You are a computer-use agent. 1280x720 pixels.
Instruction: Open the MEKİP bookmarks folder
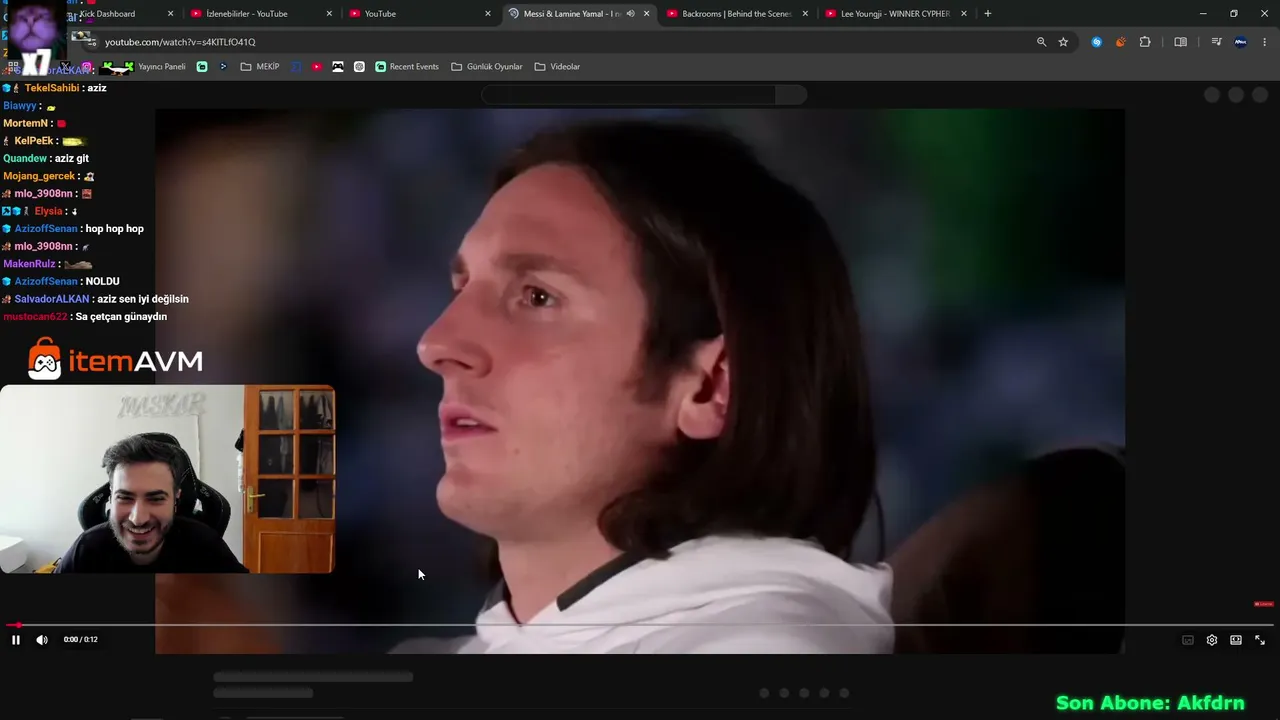[x=260, y=67]
